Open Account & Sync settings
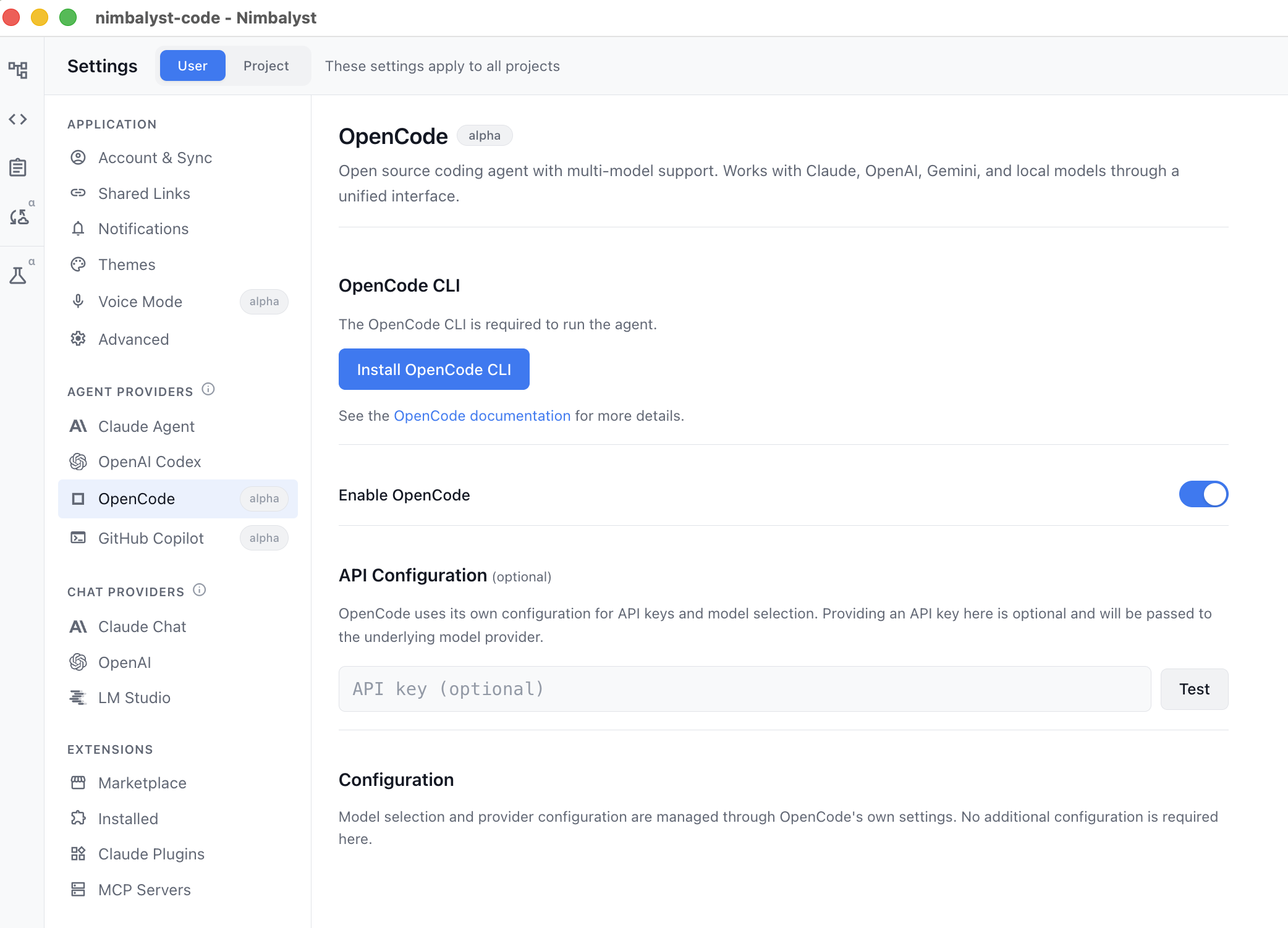Viewport: 1288px width, 928px height. pos(178,158)
